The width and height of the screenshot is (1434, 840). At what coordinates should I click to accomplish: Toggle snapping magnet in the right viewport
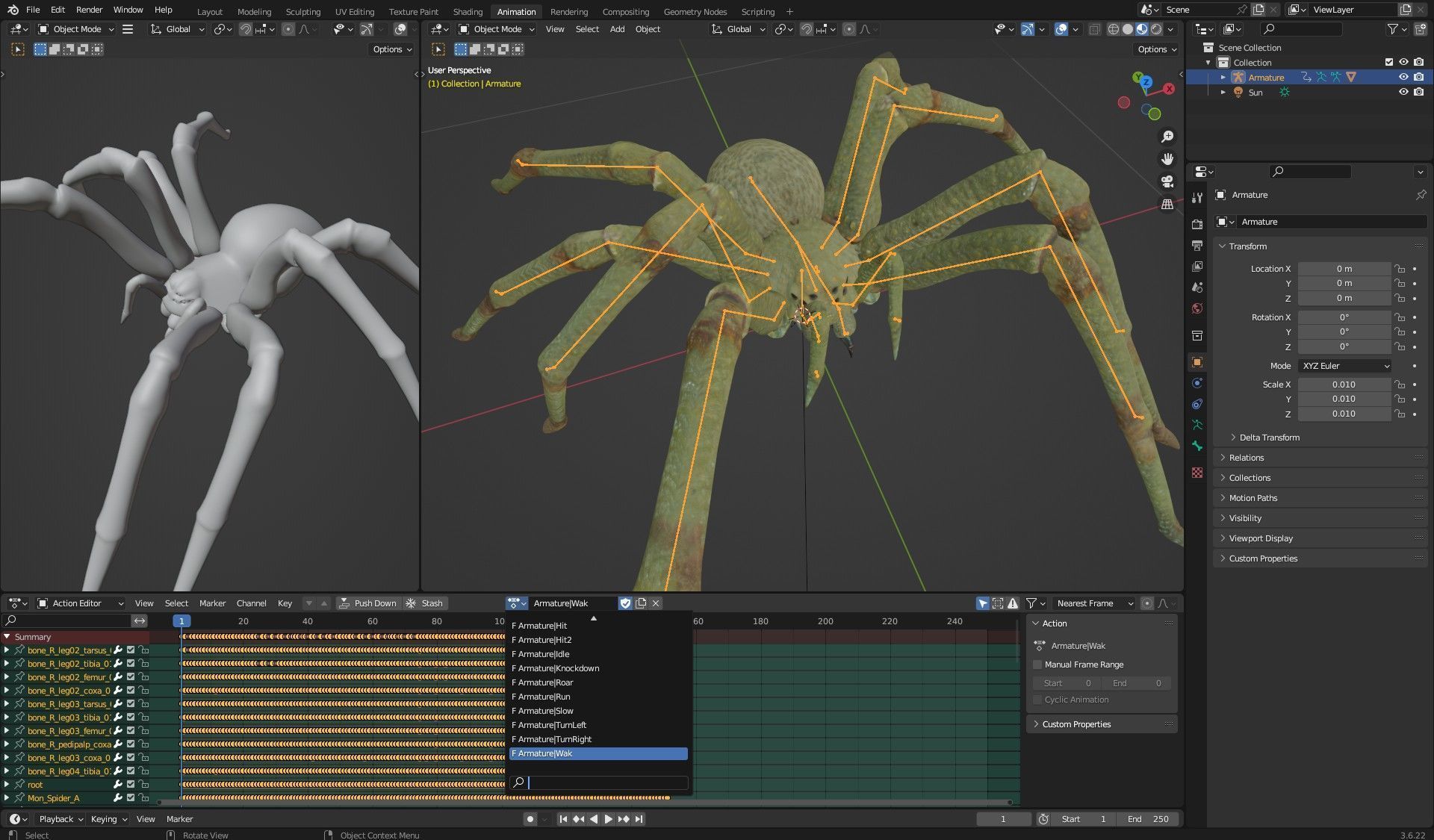(807, 29)
